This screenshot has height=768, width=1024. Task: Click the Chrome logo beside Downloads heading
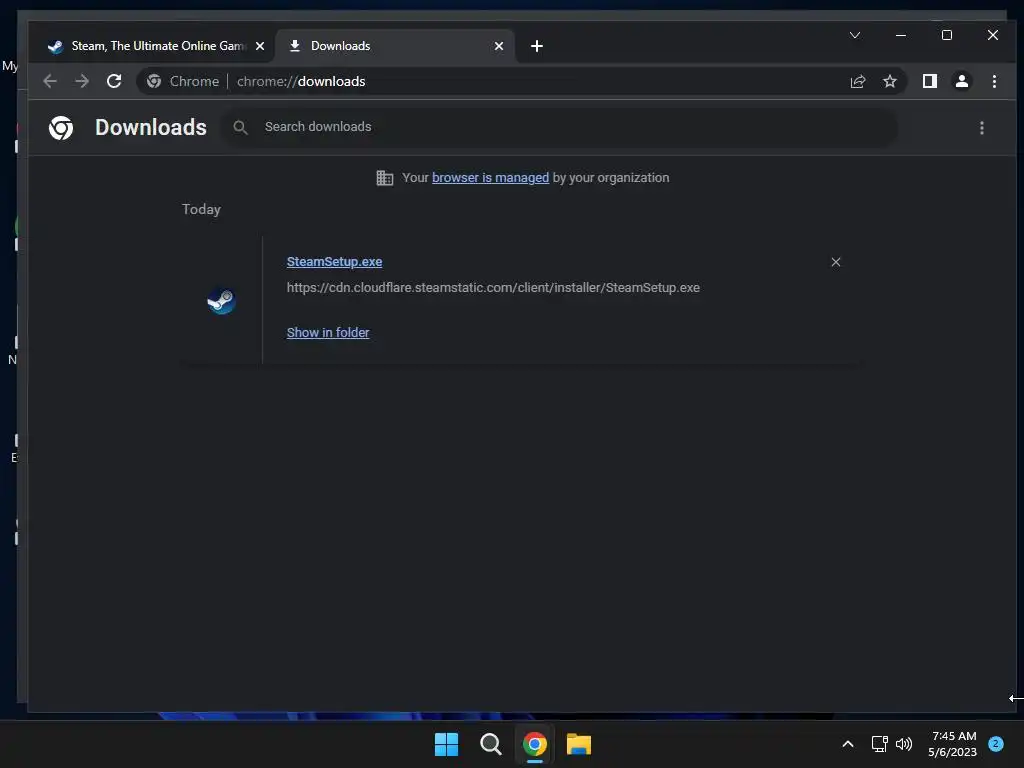tap(61, 127)
